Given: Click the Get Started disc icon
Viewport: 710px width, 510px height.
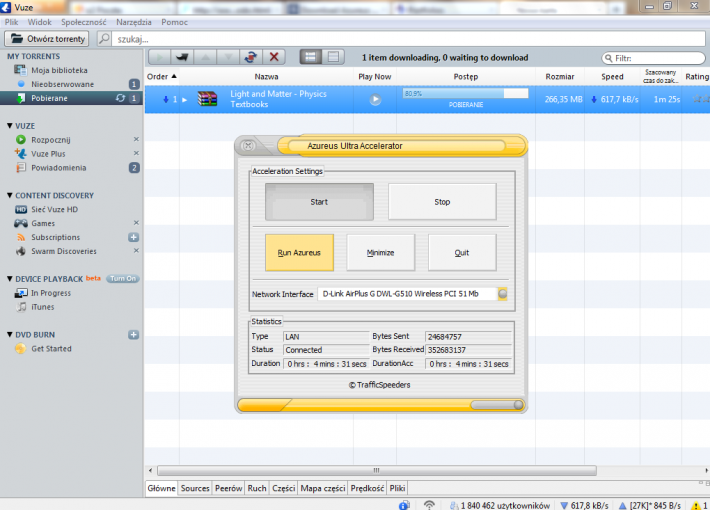Looking at the screenshot, I should 20,349.
